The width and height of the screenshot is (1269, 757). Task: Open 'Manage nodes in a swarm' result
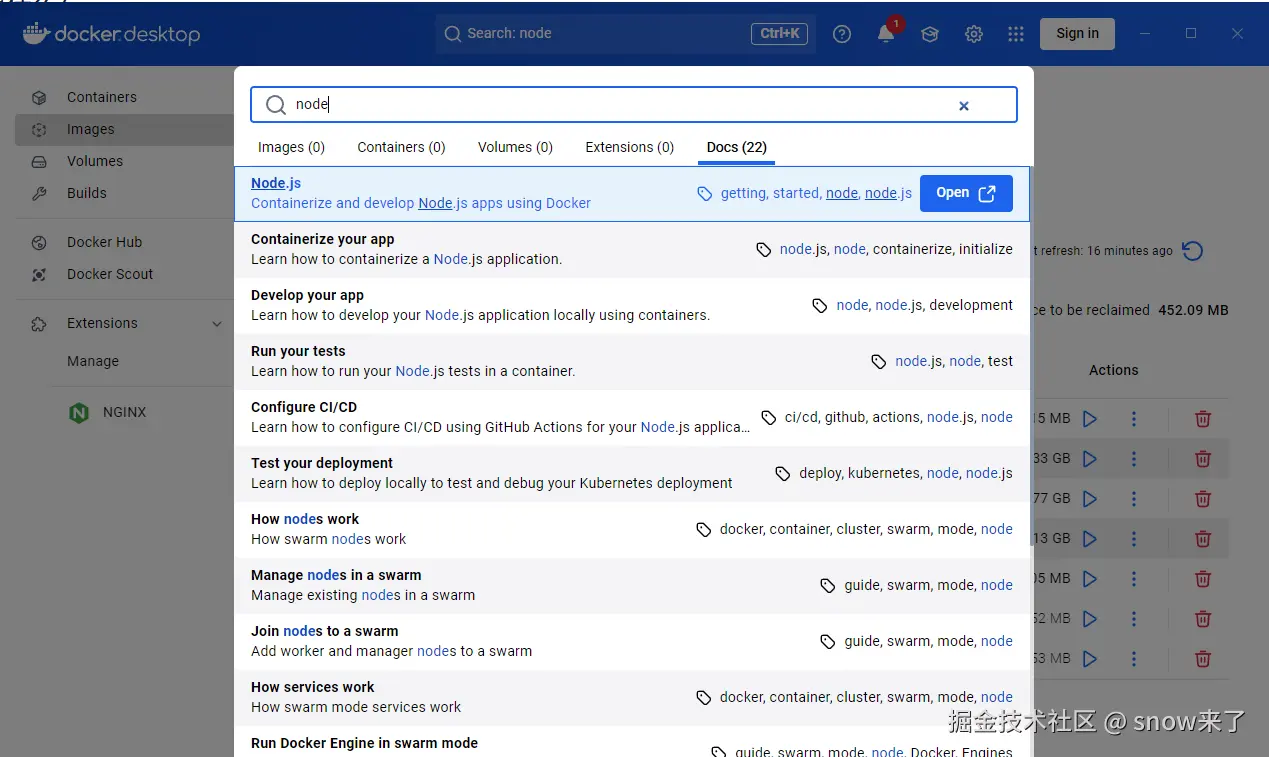(x=632, y=585)
